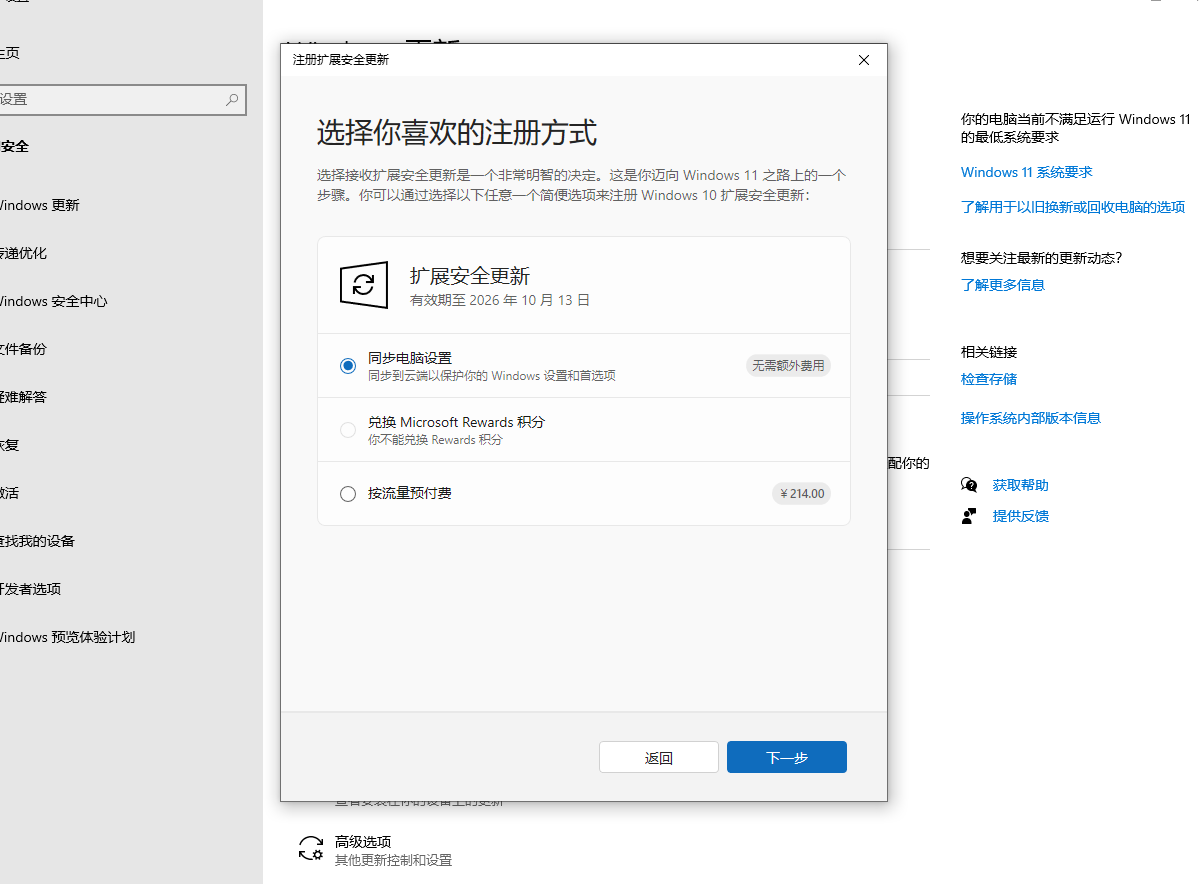1200x884 pixels.
Task: Click the 想要关注最新的更新动态? text
Action: point(1041,258)
